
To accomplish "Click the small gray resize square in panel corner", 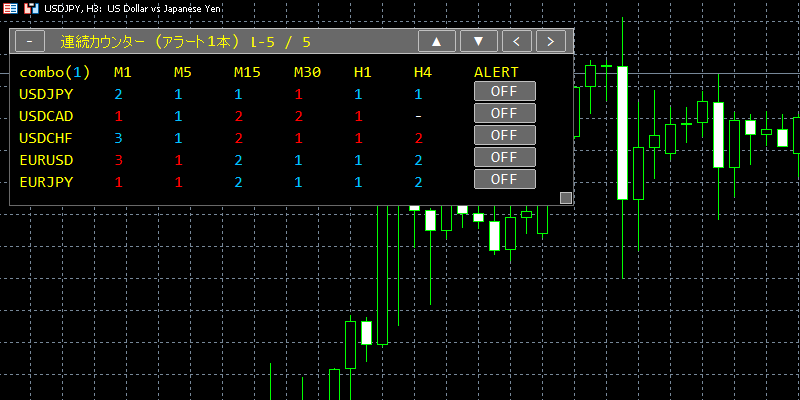I will pyautogui.click(x=566, y=198).
